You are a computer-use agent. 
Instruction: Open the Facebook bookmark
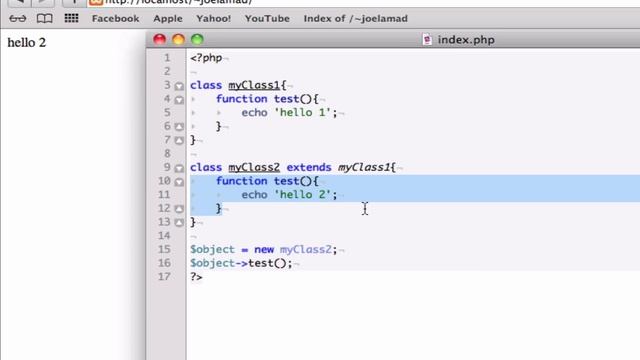coord(116,19)
